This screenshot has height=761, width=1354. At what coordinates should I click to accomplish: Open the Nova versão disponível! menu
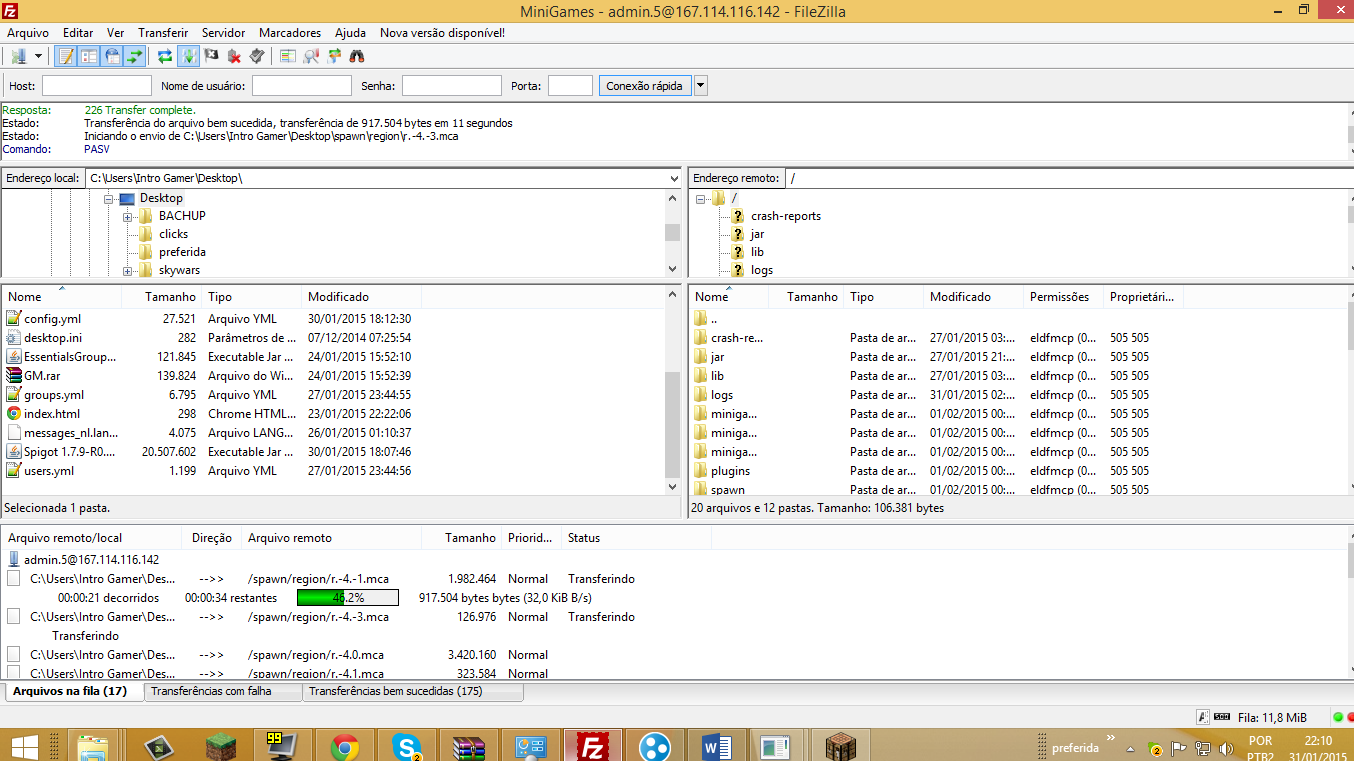coord(442,33)
